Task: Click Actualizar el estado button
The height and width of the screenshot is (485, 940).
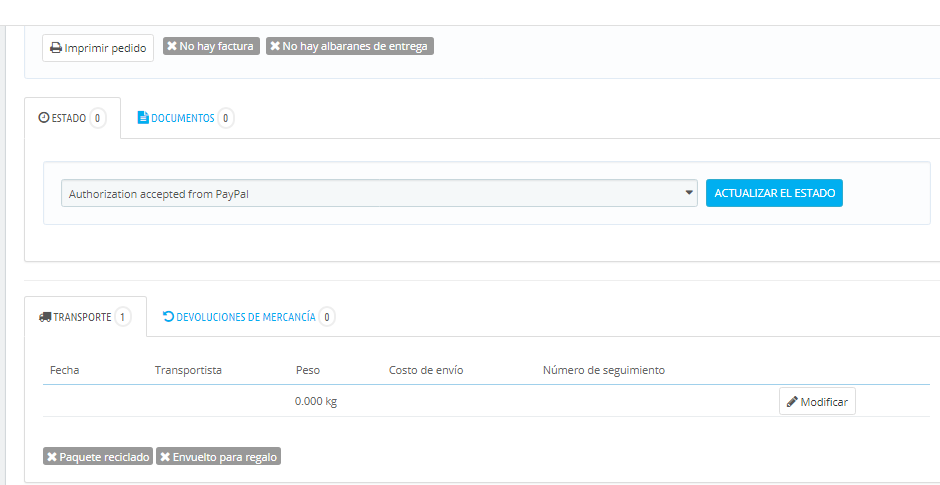Action: coord(775,193)
